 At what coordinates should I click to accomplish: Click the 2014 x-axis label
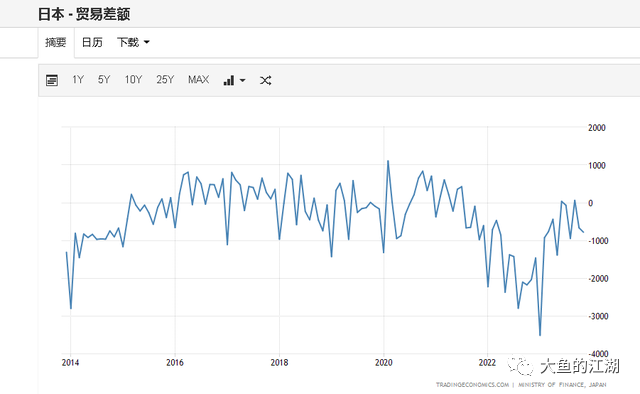point(70,363)
